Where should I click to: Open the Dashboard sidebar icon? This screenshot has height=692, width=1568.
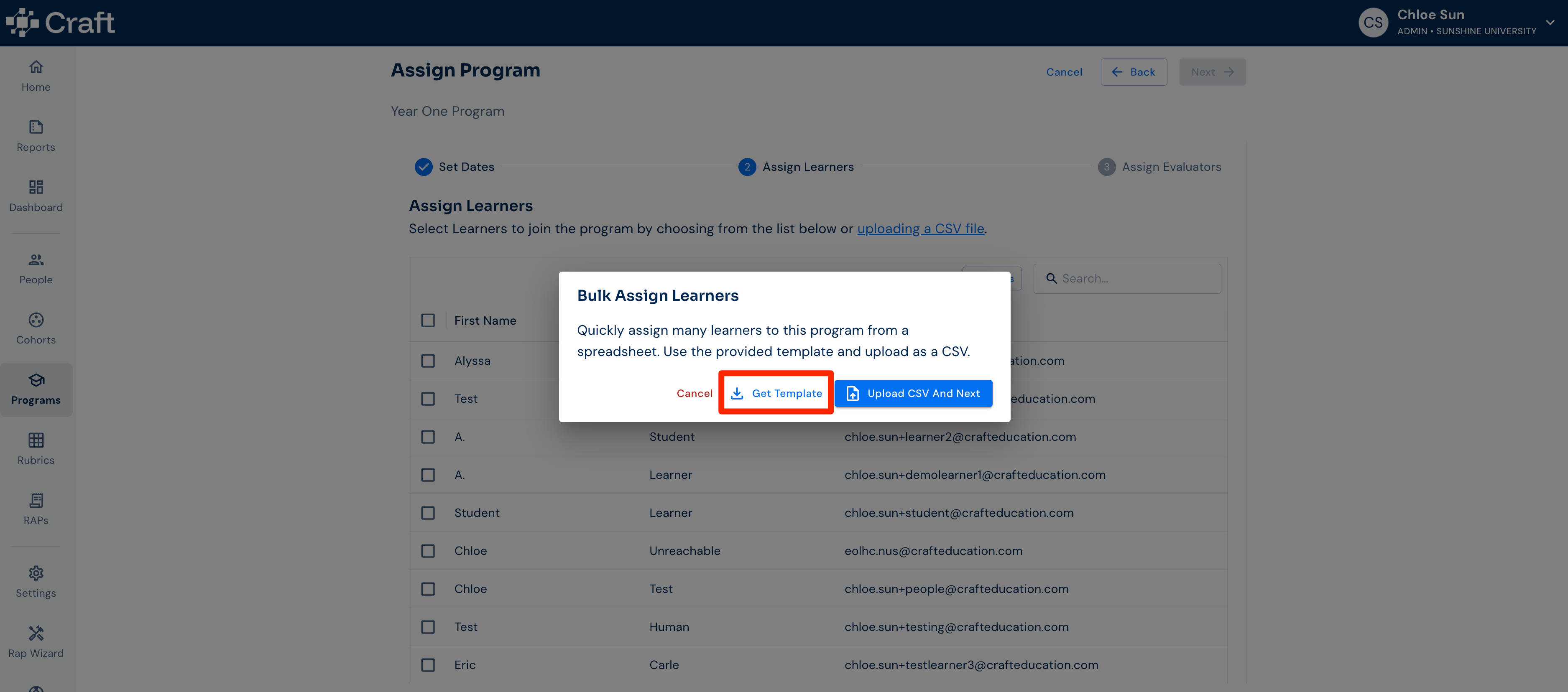point(36,187)
